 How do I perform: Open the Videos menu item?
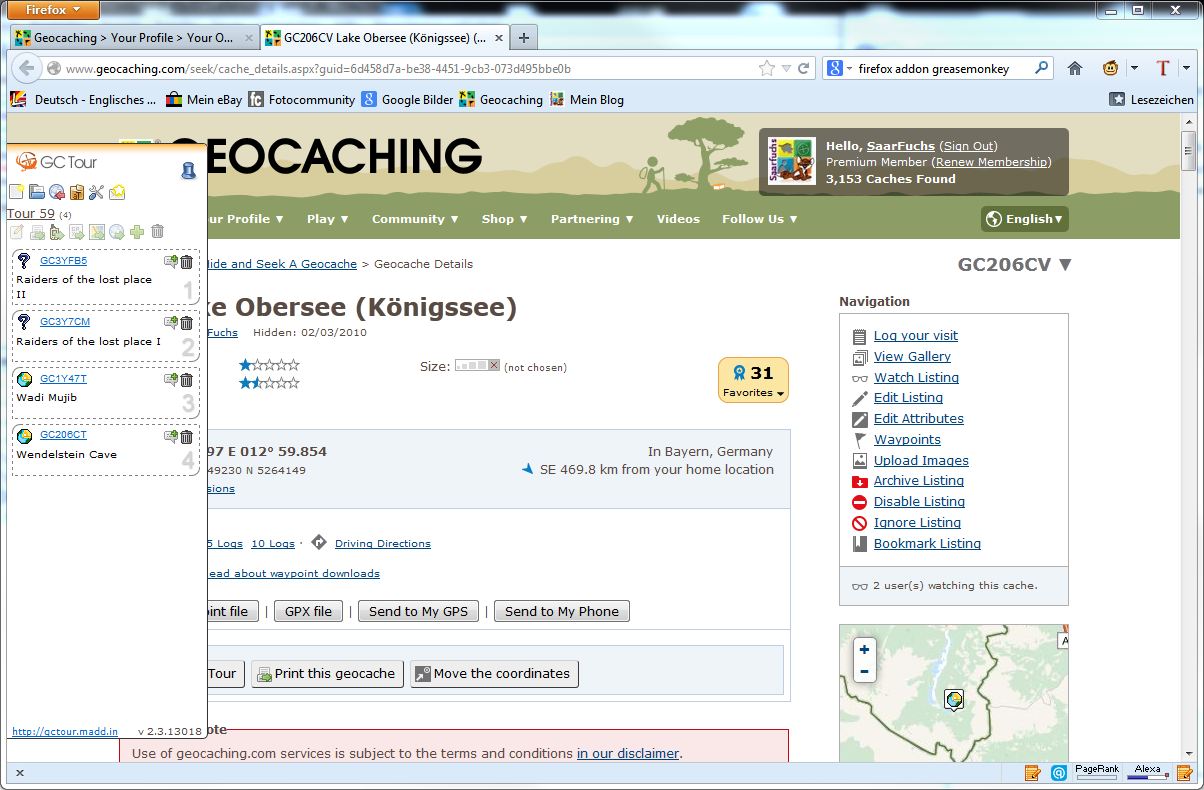click(678, 219)
